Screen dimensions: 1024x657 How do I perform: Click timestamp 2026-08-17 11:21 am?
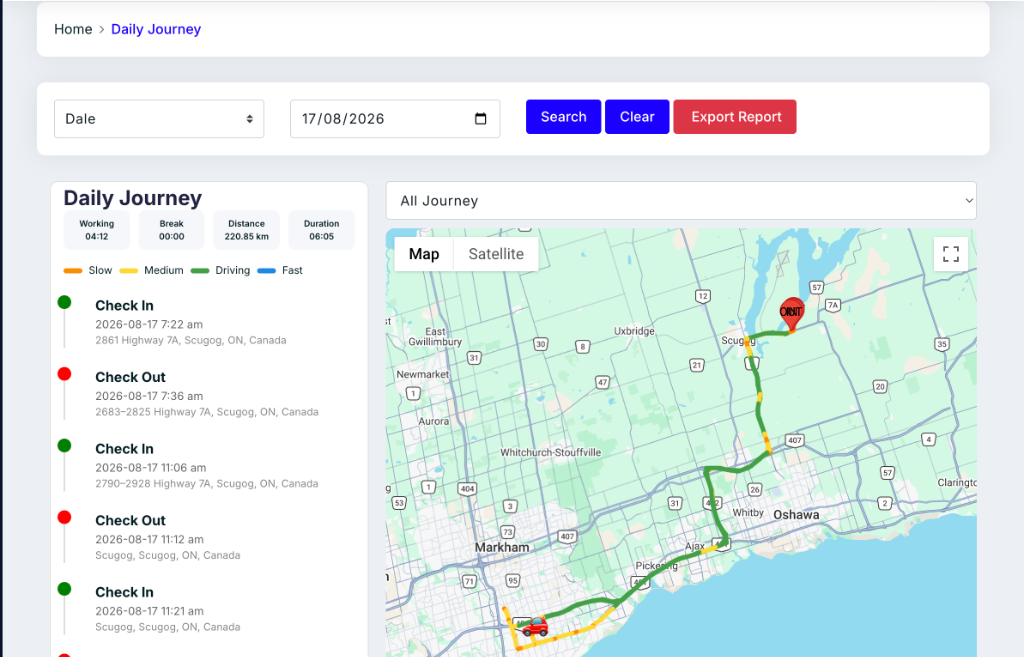[x=150, y=611]
